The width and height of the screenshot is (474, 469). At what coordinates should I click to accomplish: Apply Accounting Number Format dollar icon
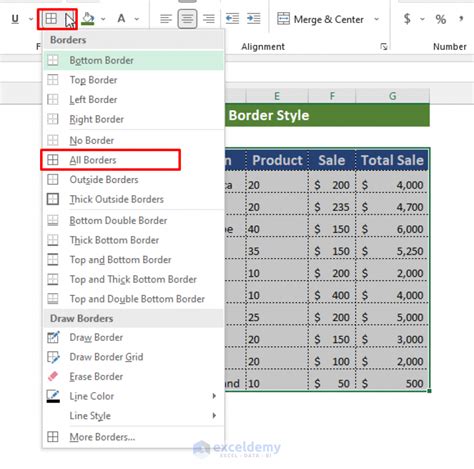[x=407, y=19]
